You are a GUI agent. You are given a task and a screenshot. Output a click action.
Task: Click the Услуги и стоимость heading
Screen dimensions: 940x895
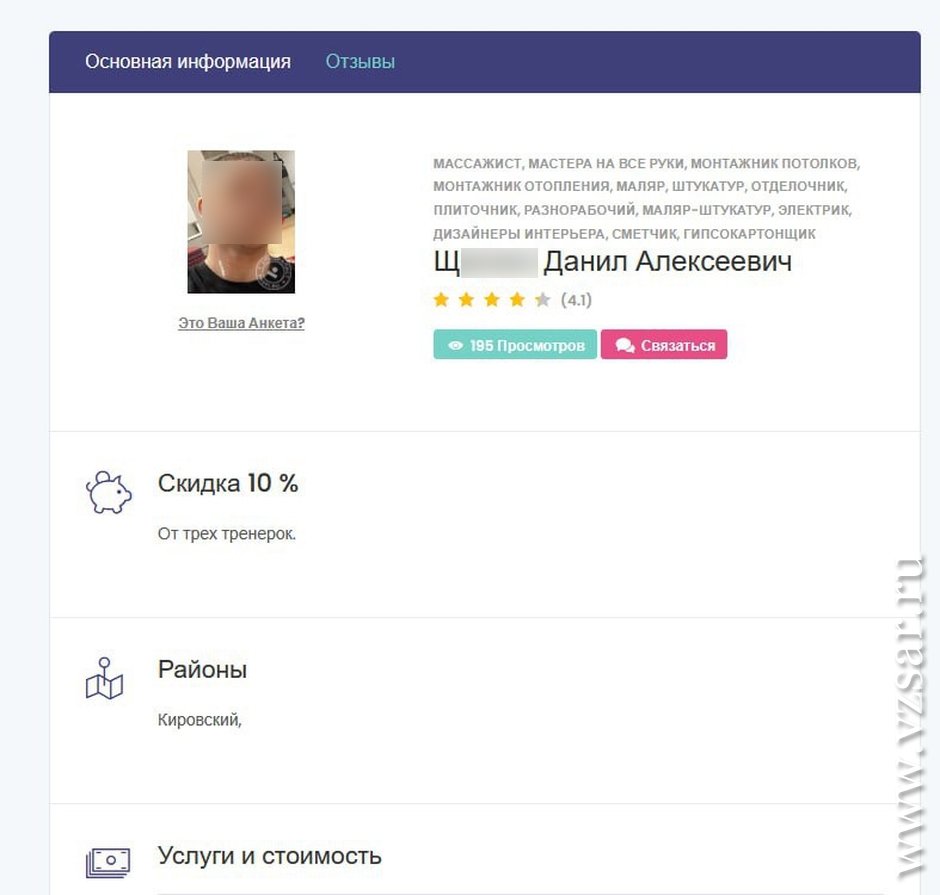pos(269,855)
